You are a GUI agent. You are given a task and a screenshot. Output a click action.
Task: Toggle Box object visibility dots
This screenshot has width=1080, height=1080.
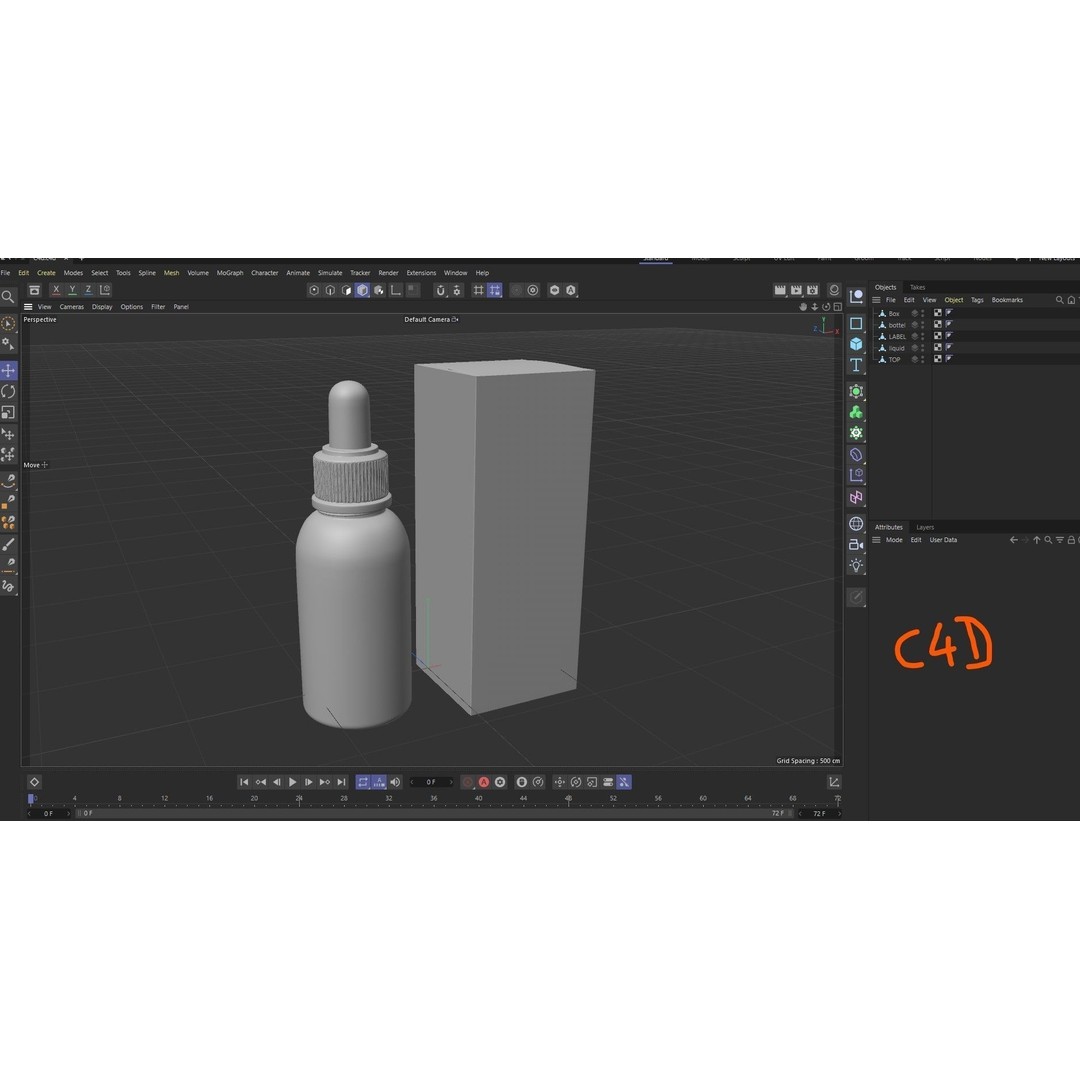pos(922,313)
